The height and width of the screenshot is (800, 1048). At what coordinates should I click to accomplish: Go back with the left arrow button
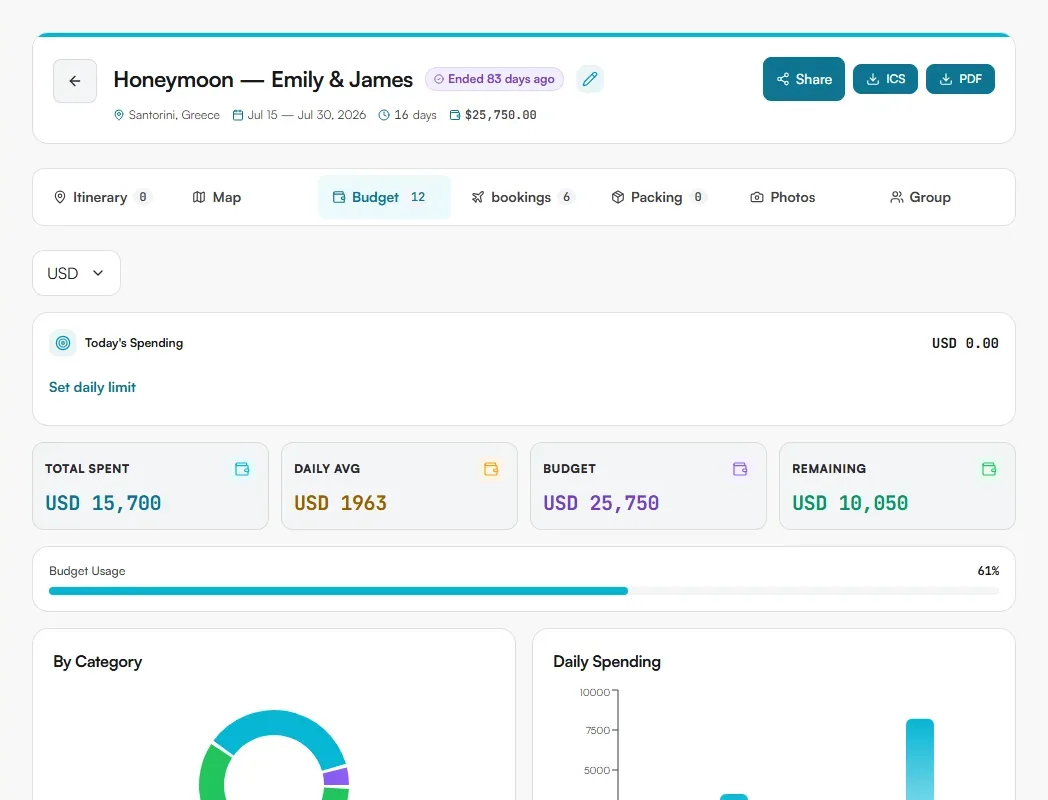coord(75,81)
